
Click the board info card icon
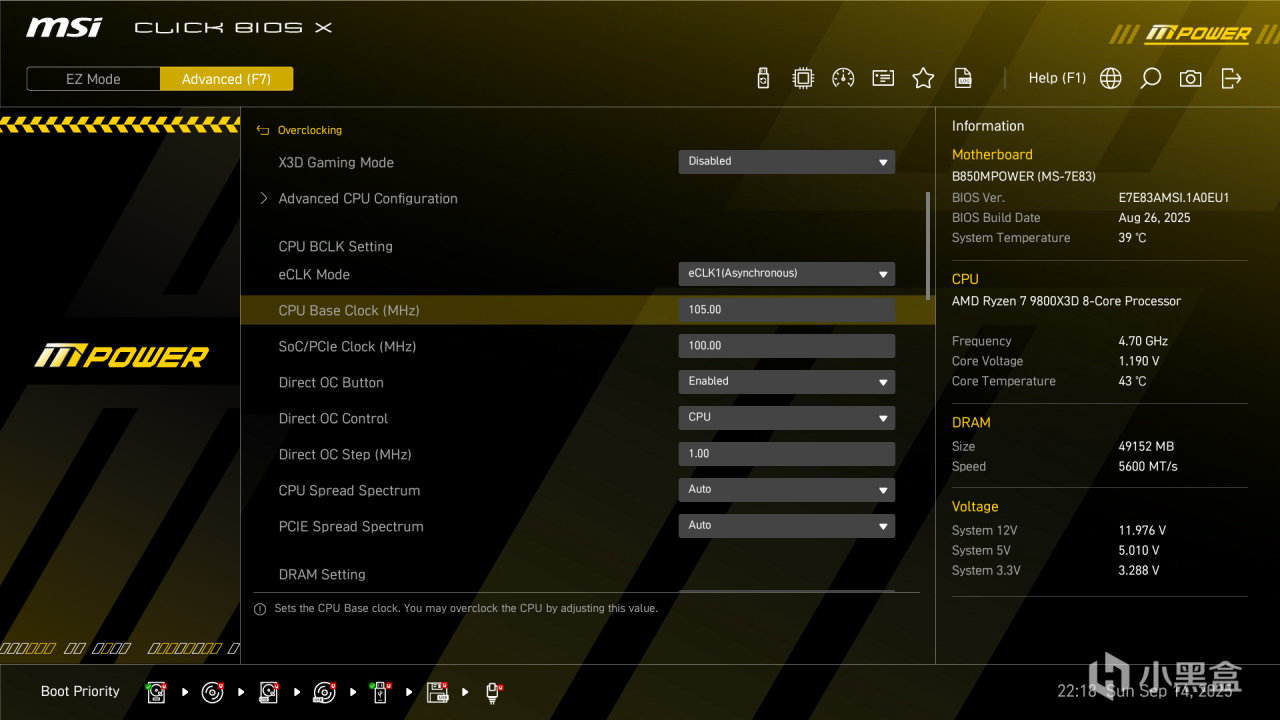(x=883, y=78)
